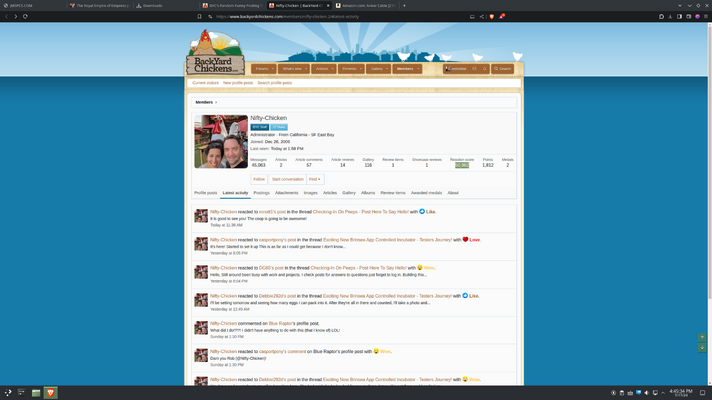Open the browser downloads icon
This screenshot has width=712, height=400.
click(x=670, y=16)
